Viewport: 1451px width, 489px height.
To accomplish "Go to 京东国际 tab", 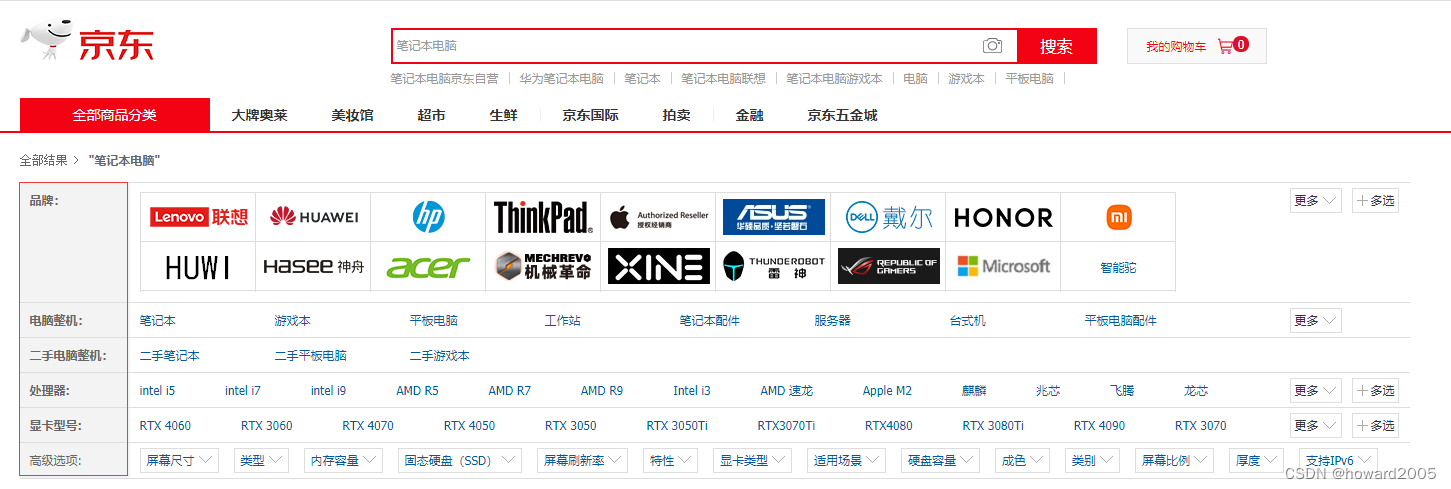I will coord(590,115).
